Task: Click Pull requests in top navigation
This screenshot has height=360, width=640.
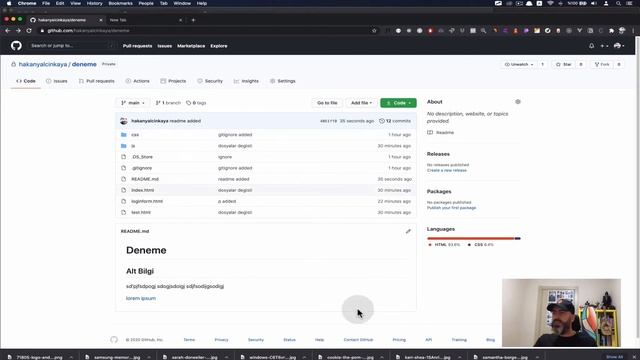Action: 138,46
